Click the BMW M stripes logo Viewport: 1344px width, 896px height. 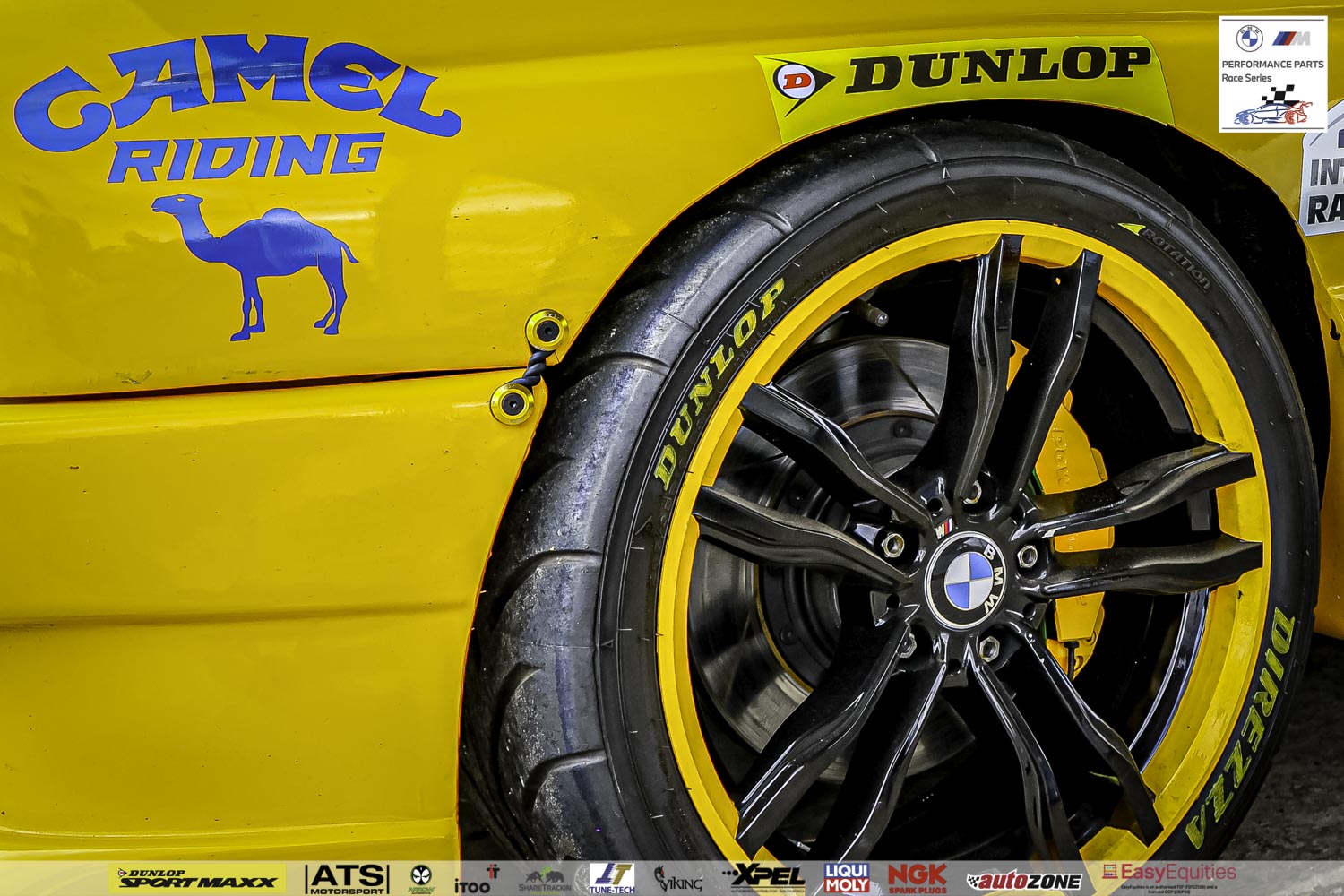tap(1292, 39)
